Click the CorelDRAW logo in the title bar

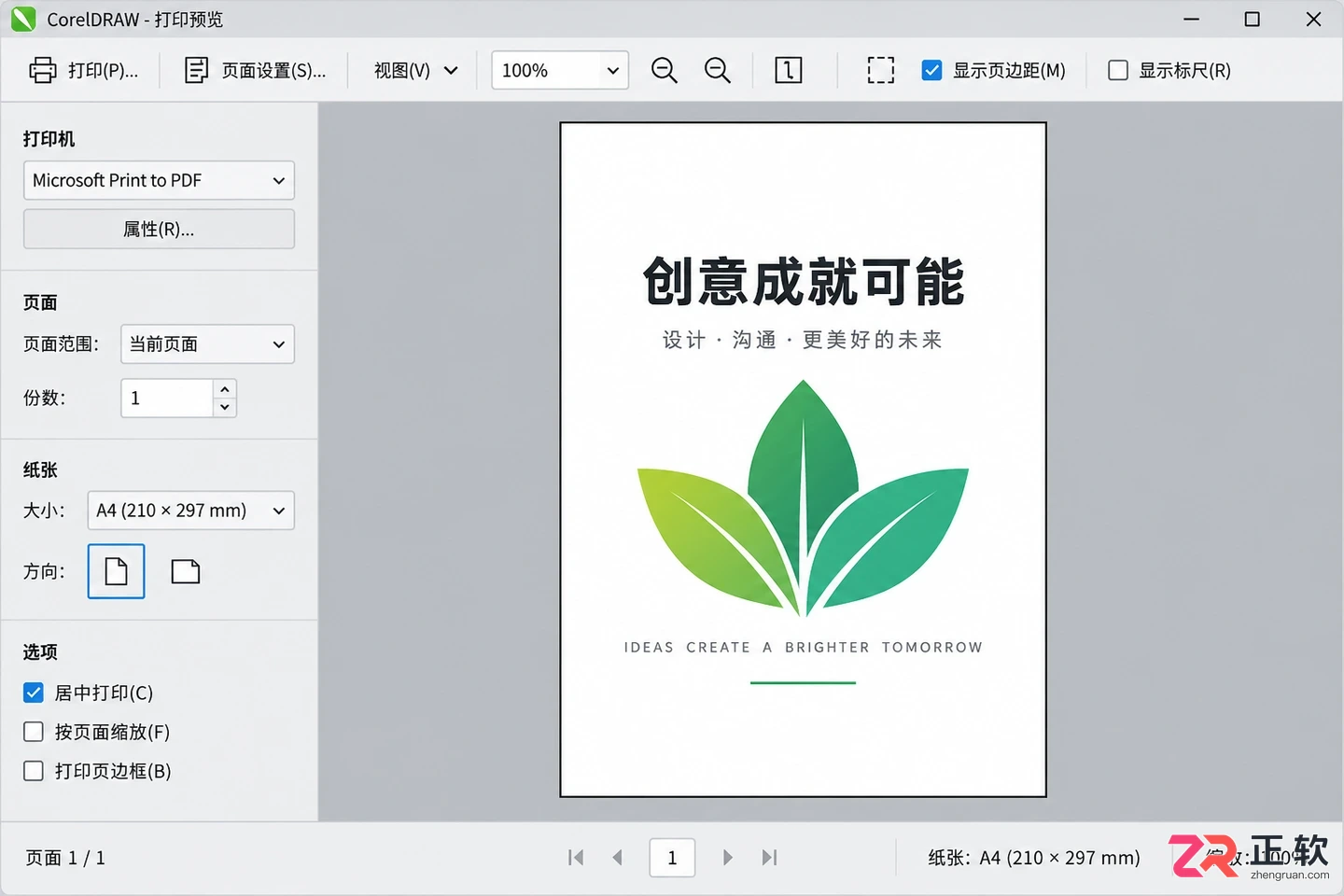point(23,20)
